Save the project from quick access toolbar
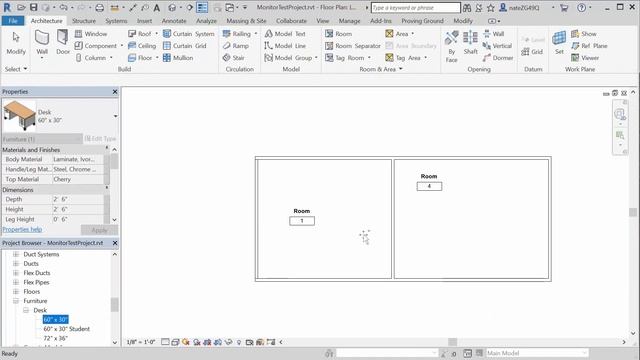640x360 pixels. coord(33,7)
